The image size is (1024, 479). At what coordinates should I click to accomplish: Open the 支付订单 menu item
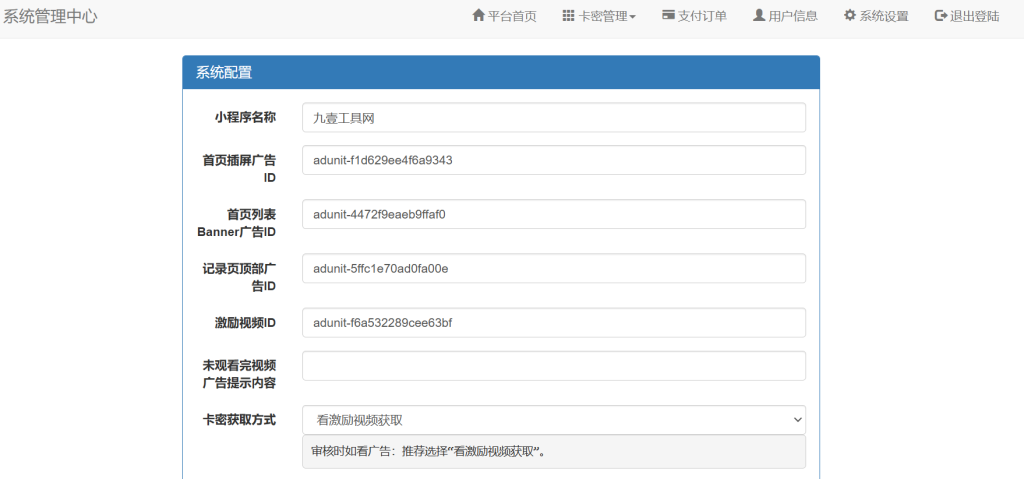[x=702, y=16]
